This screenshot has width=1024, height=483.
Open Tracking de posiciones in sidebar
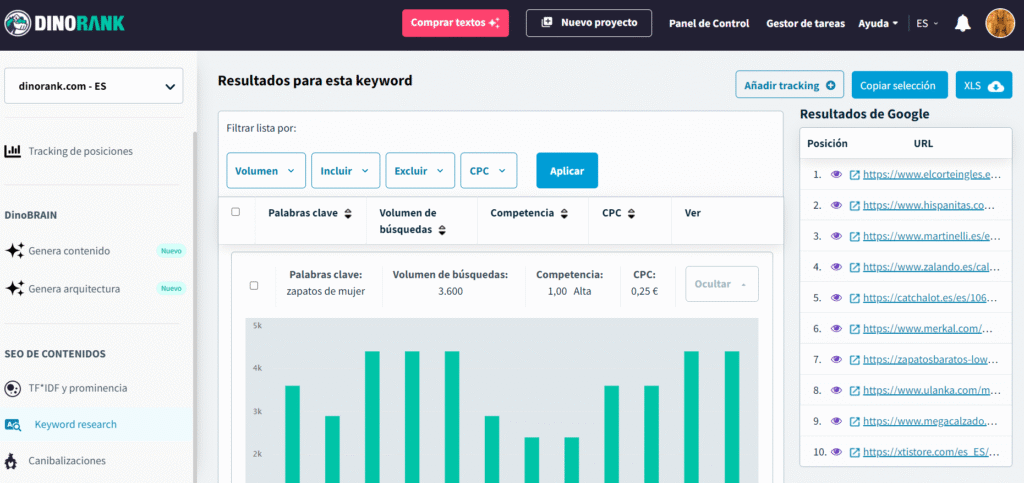80,151
